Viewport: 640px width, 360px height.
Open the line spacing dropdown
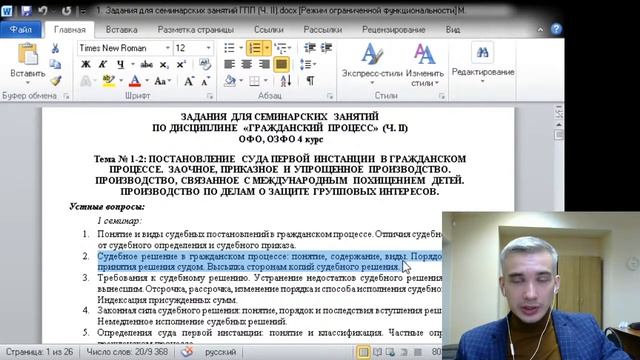pos(308,64)
